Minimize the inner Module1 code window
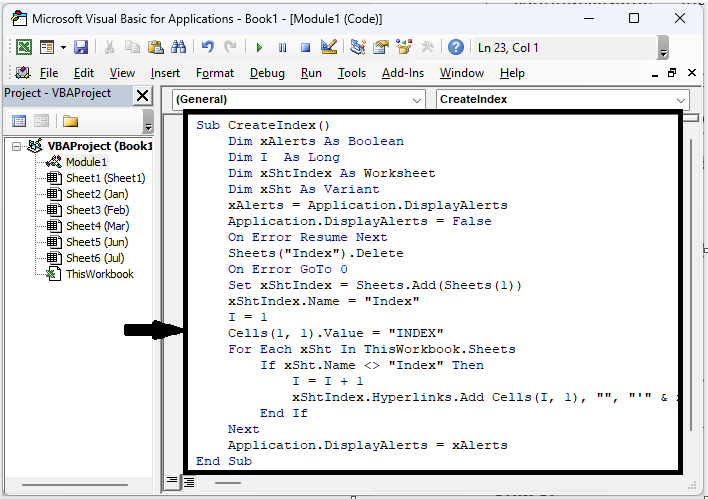The height and width of the screenshot is (499, 708). click(x=655, y=74)
